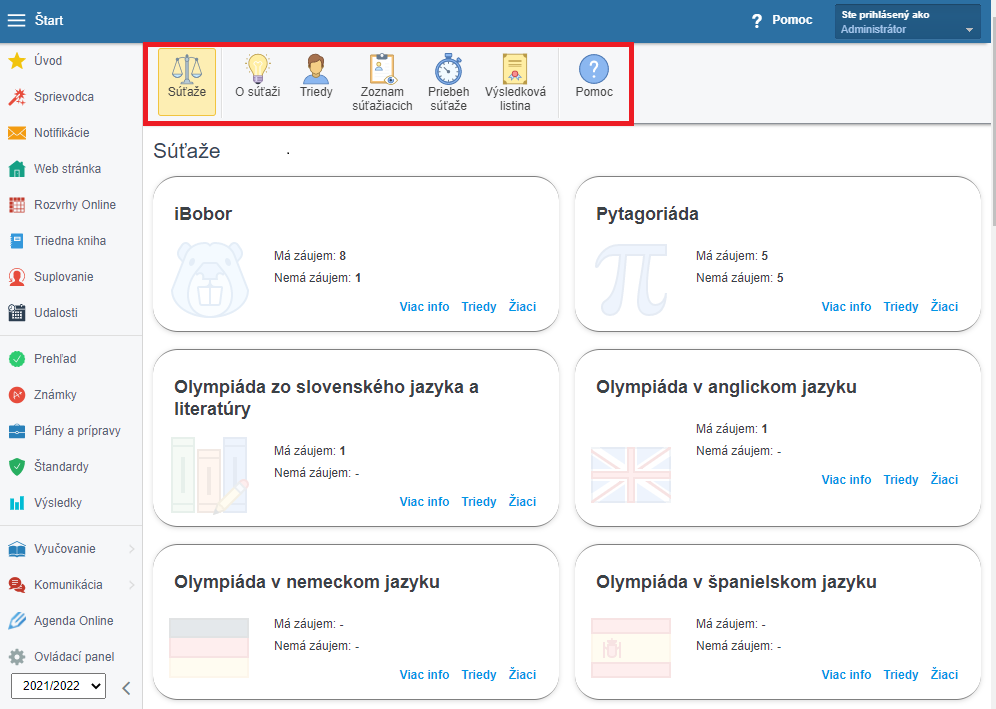This screenshot has height=709, width=996.
Task: Click the books image in slovenského jazyka card
Action: (x=210, y=475)
